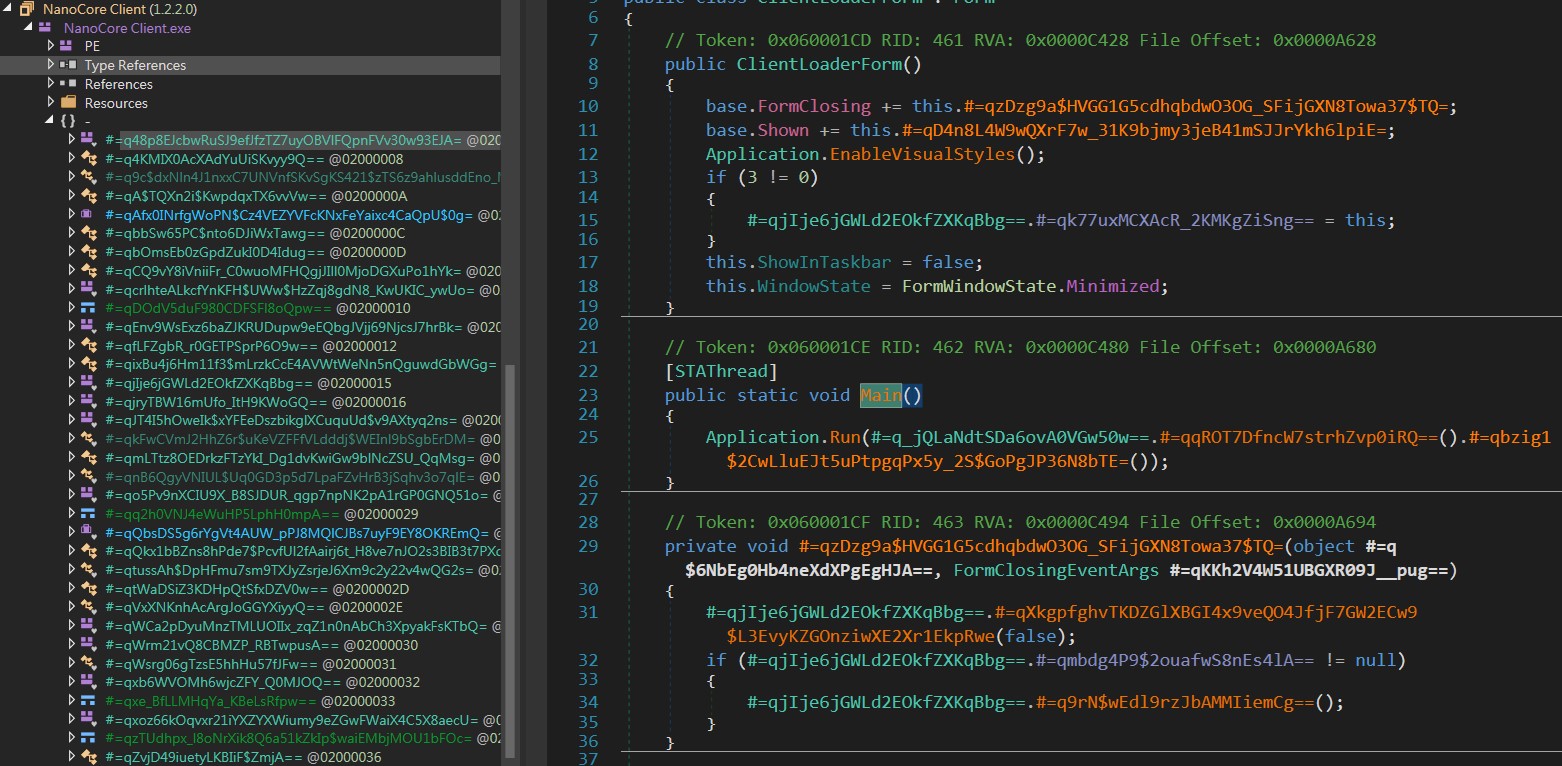Screen dimensions: 1562x766
Task: Click the NanoCore Client (1.2.2.0) assembly icon
Action: [27, 9]
